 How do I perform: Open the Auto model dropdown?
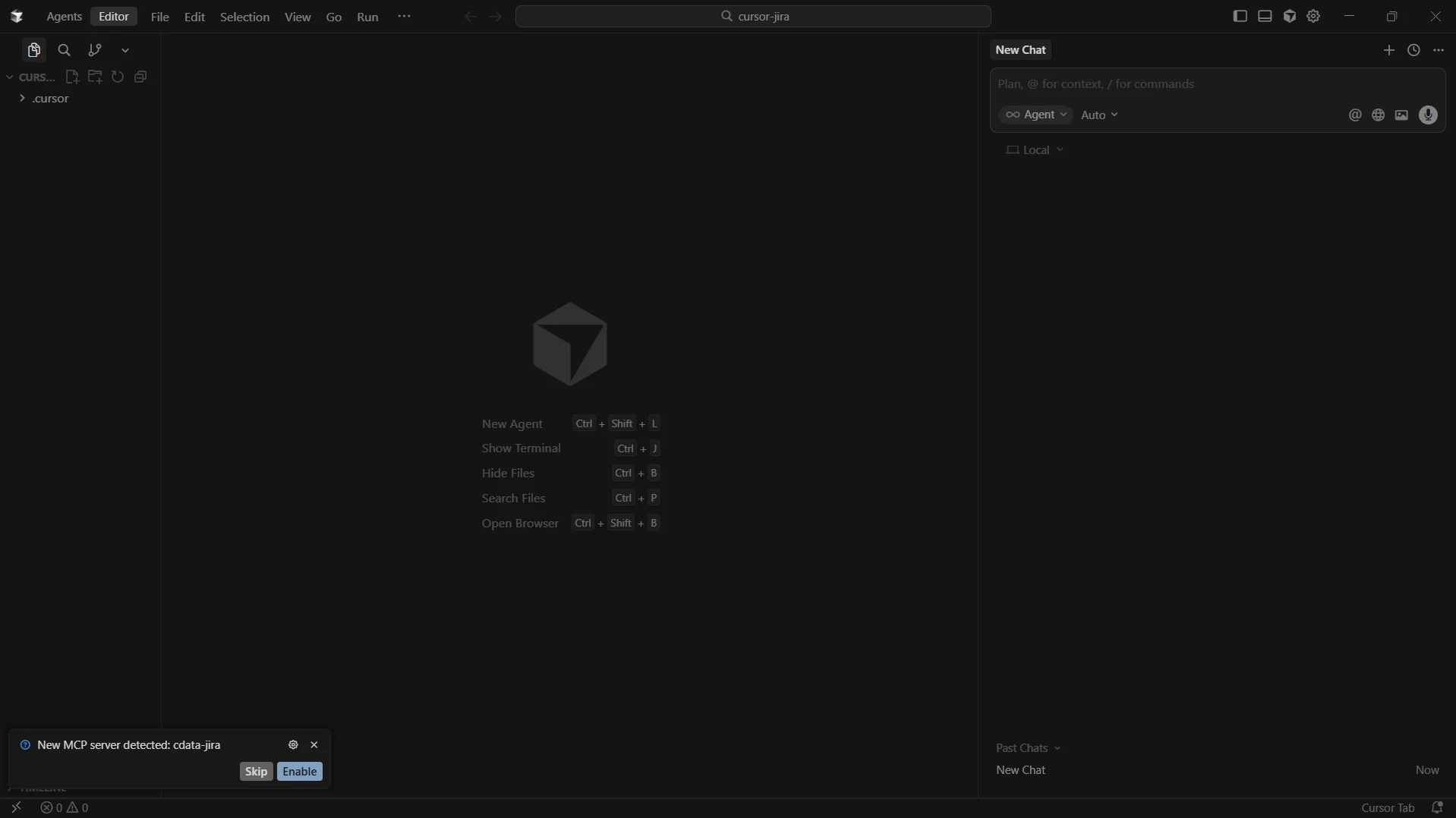tap(1099, 115)
